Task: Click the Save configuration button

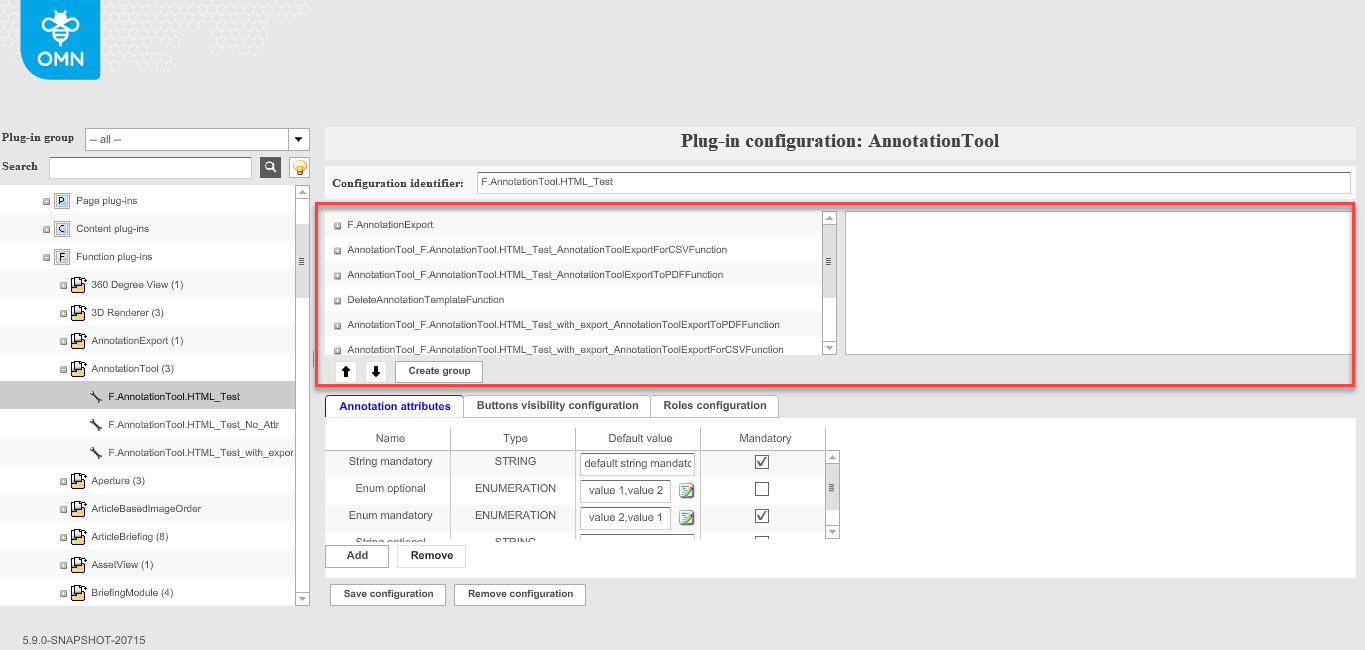Action: (x=387, y=594)
